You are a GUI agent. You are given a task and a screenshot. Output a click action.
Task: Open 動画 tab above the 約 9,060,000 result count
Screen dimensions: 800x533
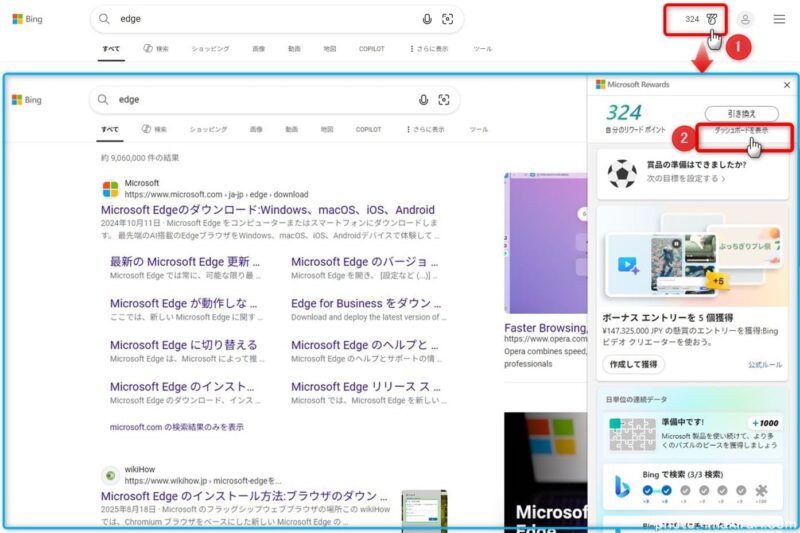291,130
